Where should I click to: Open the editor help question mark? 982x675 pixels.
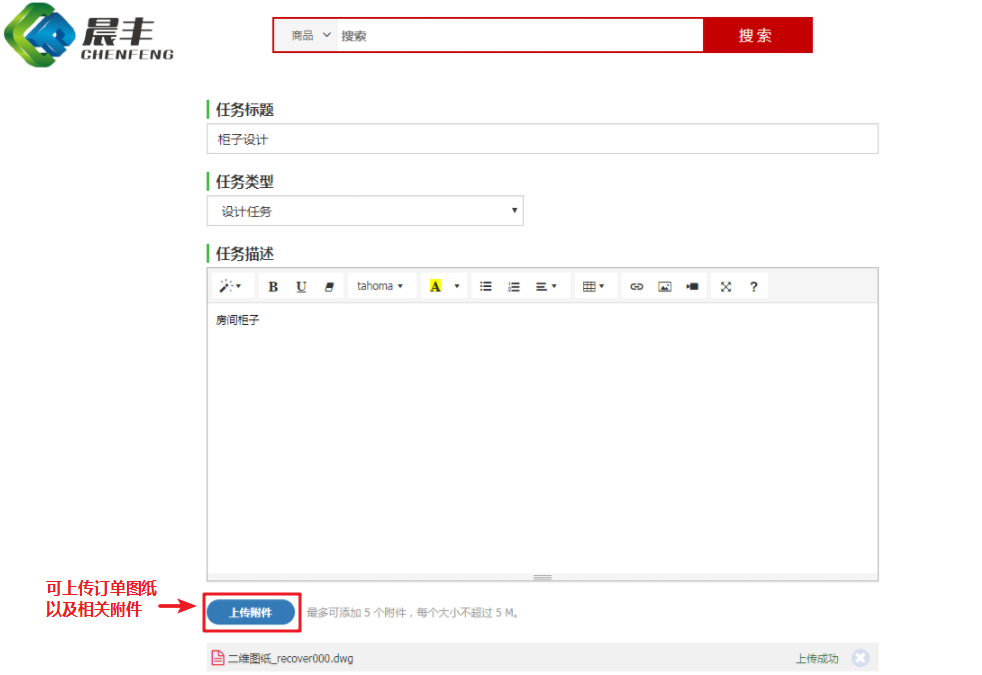click(x=754, y=286)
